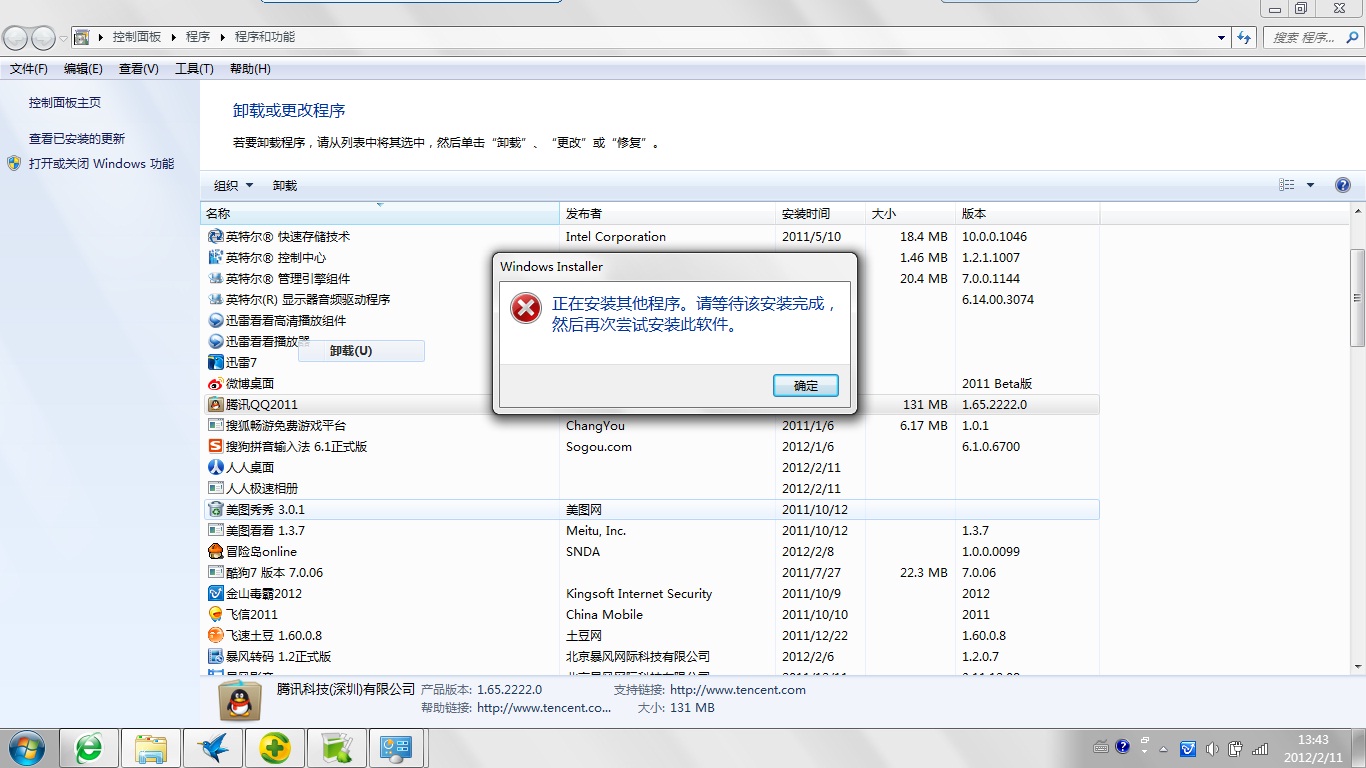
Task: Click the 金山毒霸2012 shield icon
Action: pyautogui.click(x=215, y=594)
